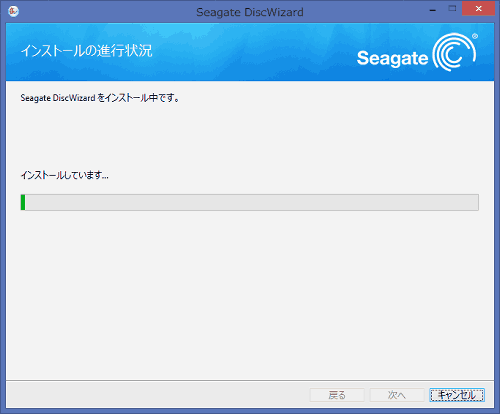Minimize the Seagate DiscWizard window
The width and height of the screenshot is (500, 414).
tap(433, 10)
